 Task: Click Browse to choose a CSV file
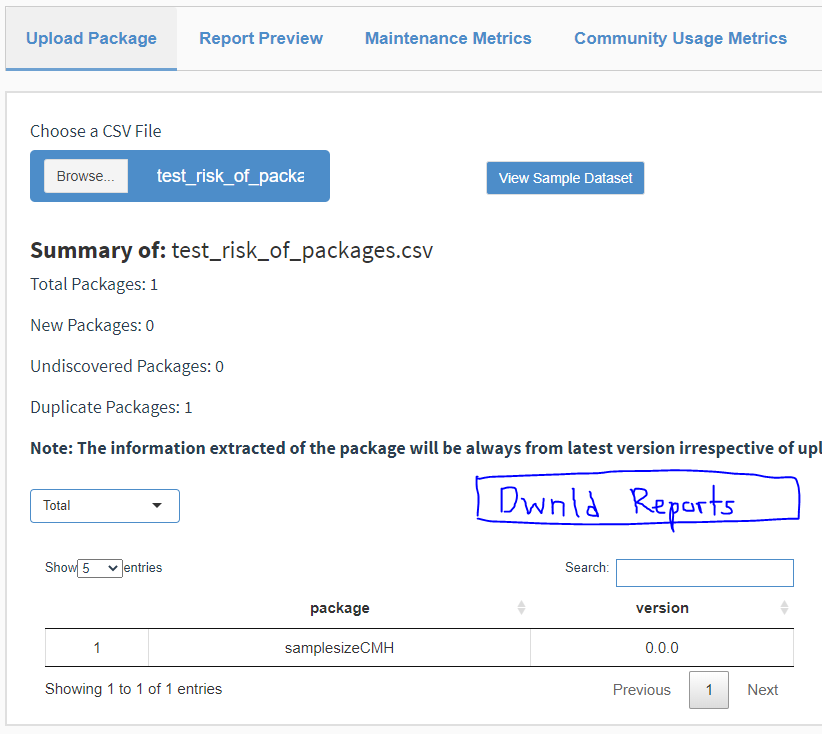(x=85, y=175)
